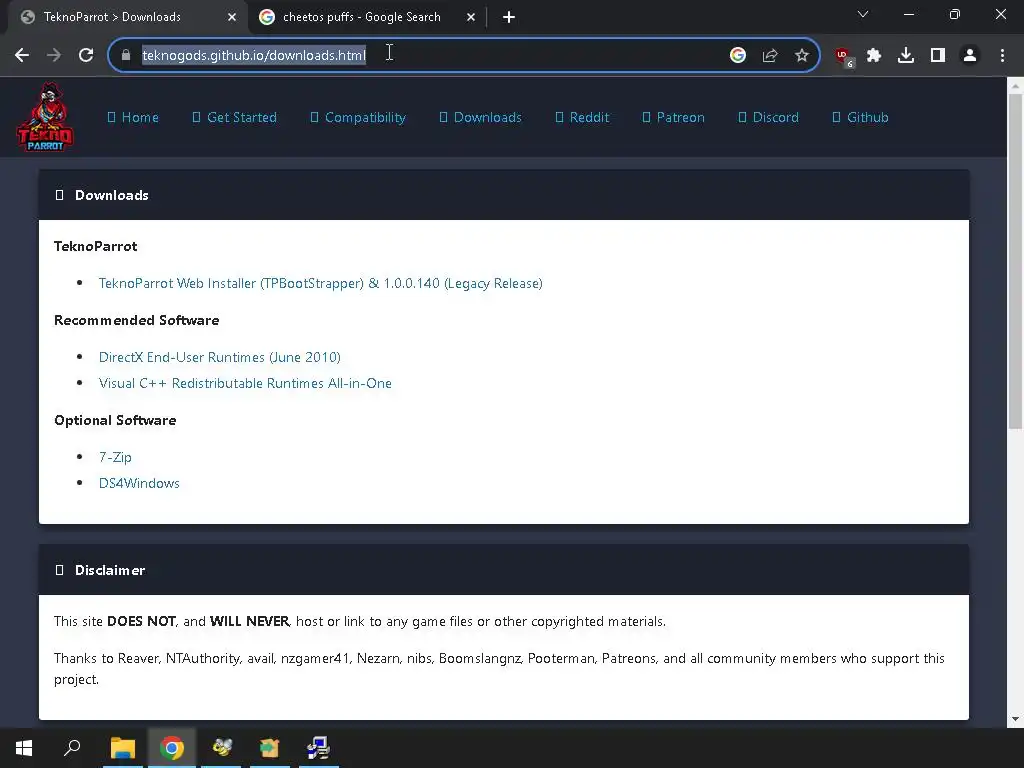Toggle the browser side panel
This screenshot has width=1024, height=768.
938,56
